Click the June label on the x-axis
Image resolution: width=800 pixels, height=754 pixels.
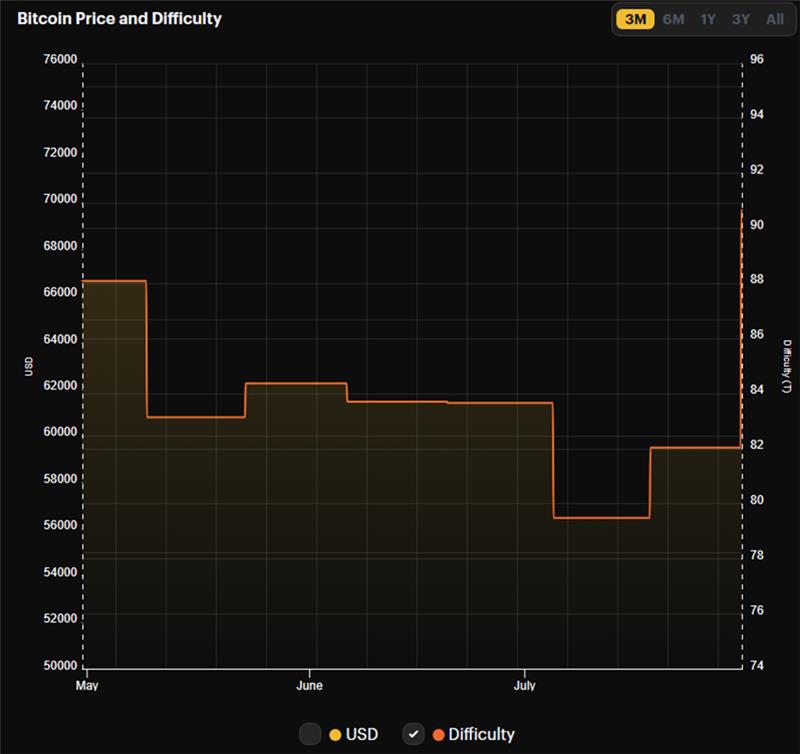coord(309,685)
